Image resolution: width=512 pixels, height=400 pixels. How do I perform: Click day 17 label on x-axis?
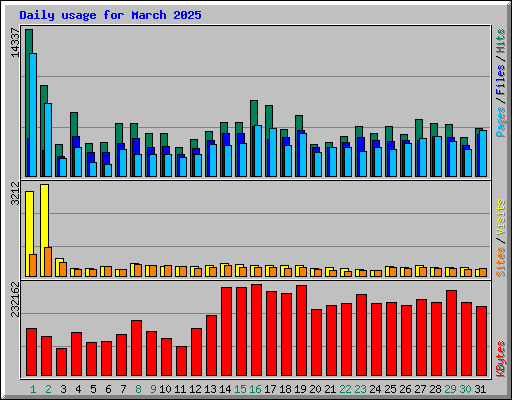[270, 389]
